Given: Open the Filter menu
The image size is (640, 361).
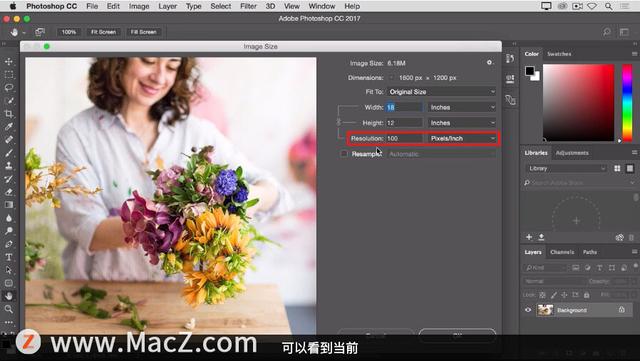Looking at the screenshot, I should pyautogui.click(x=248, y=6).
